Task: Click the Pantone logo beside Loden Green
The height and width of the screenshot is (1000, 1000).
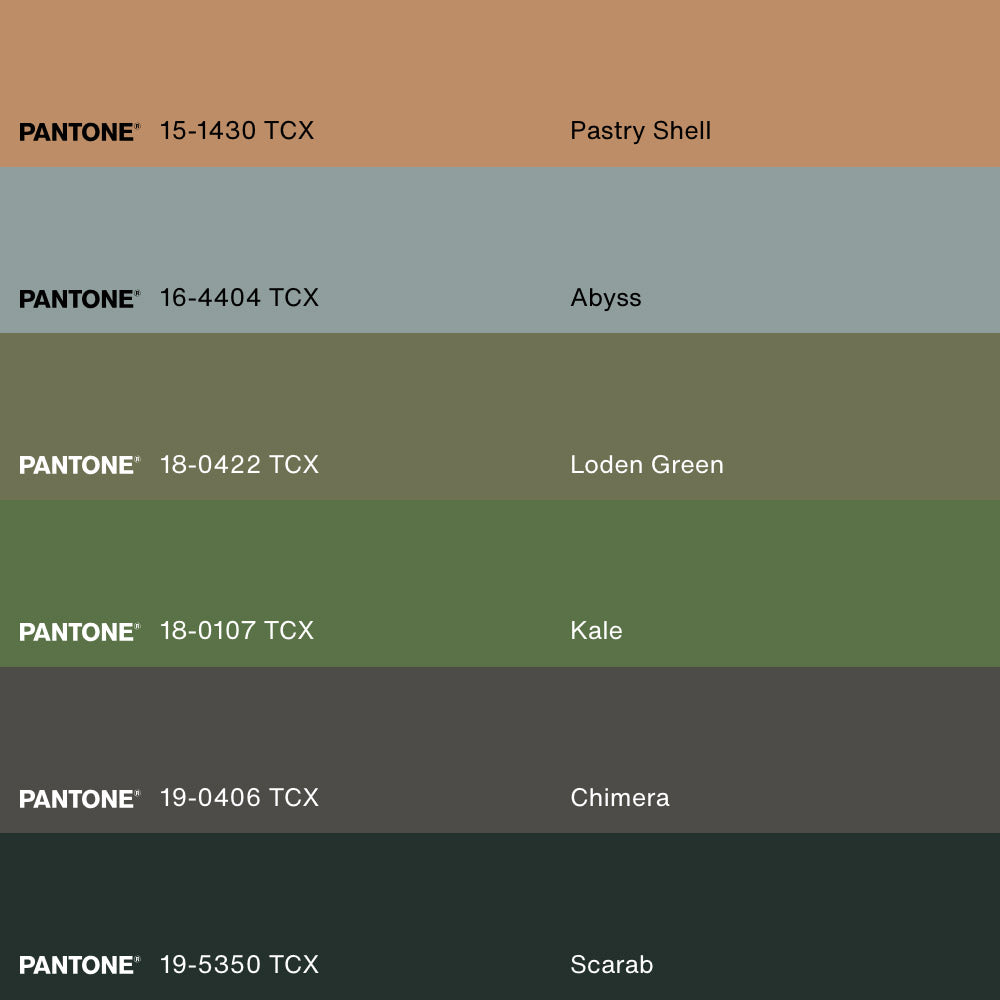Action: (79, 465)
